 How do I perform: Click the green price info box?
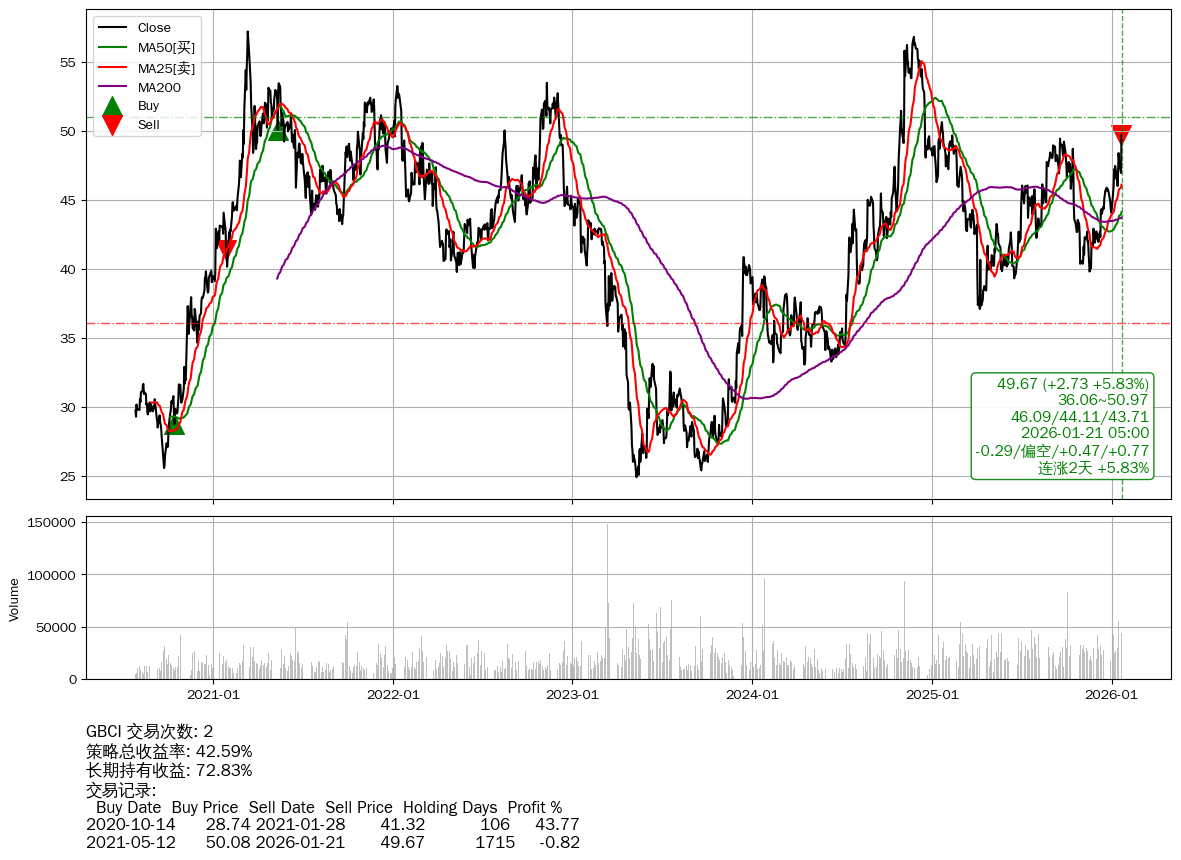(1062, 426)
